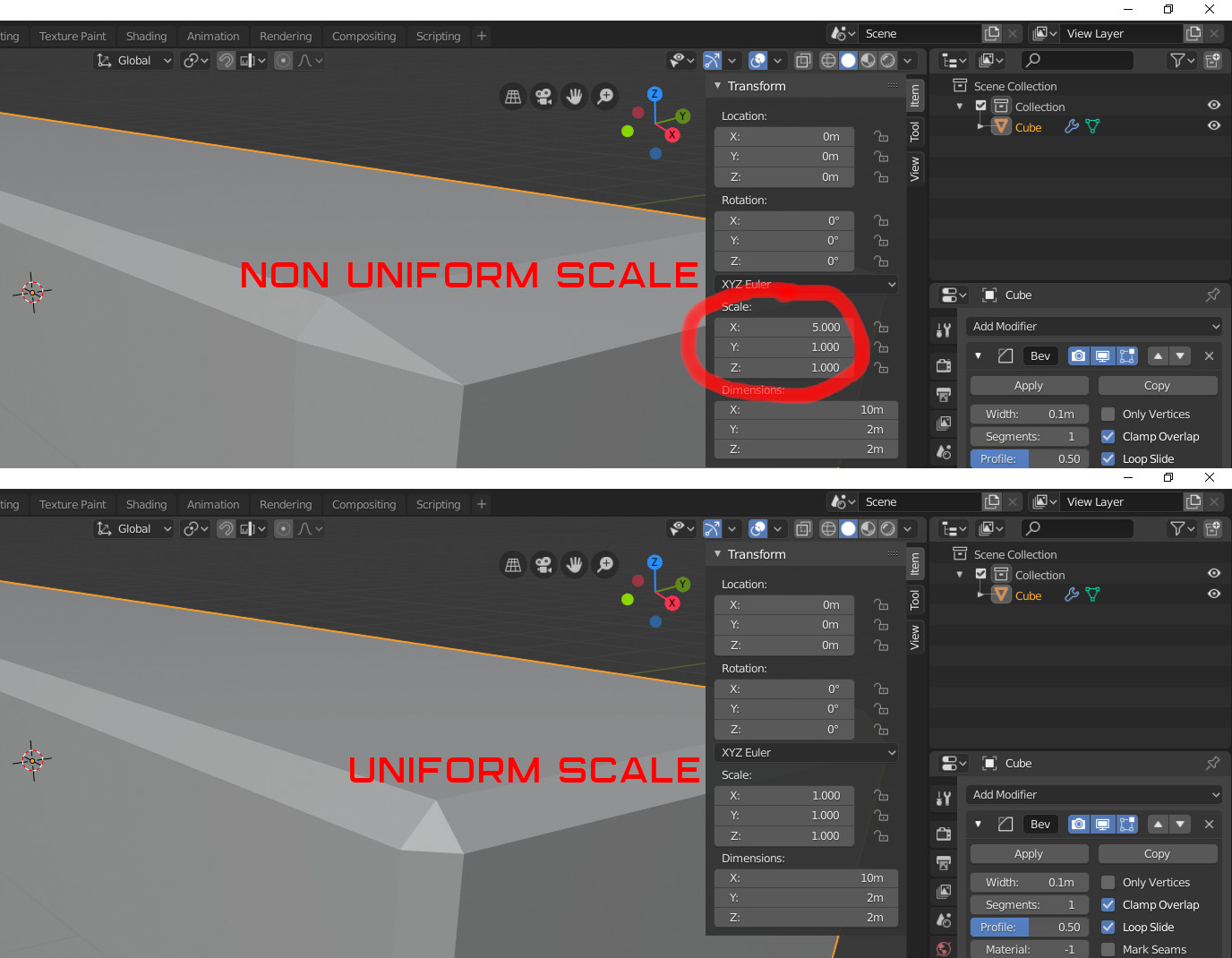Toggle the pin icon beside Cube, lower window
The width and height of the screenshot is (1232, 958).
[x=1213, y=763]
